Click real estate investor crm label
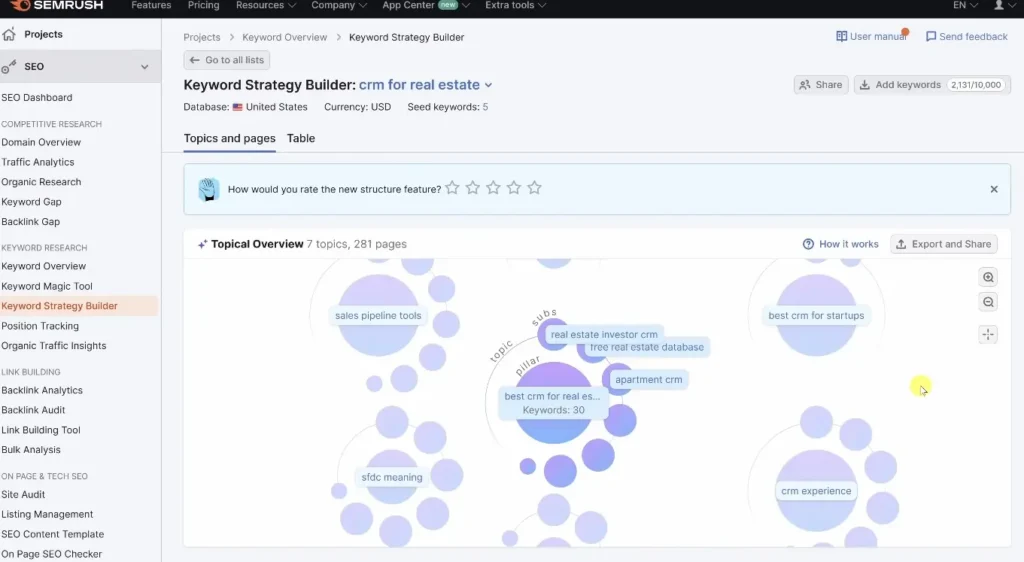Image resolution: width=1024 pixels, height=562 pixels. coord(604,334)
